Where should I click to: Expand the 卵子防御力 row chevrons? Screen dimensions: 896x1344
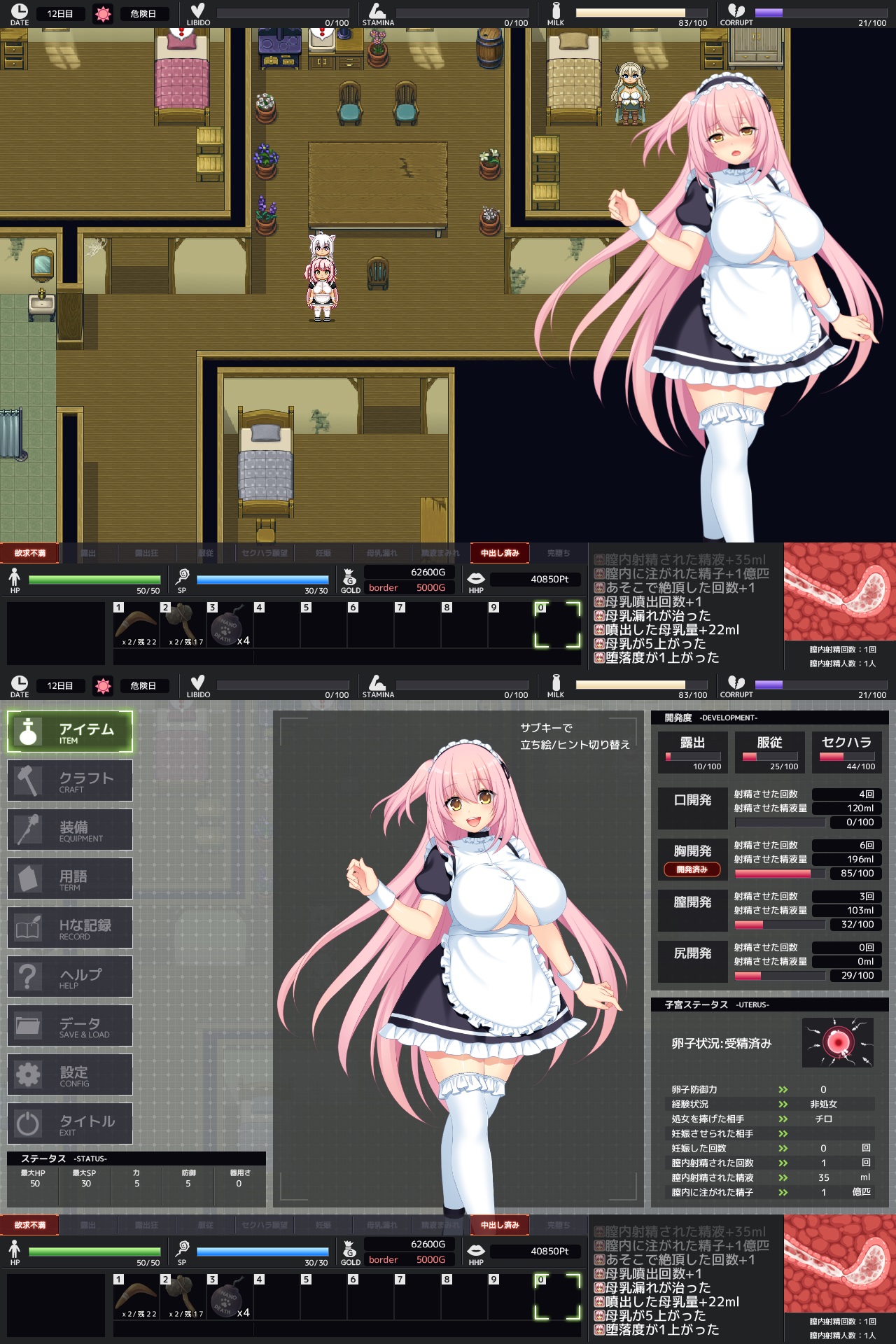783,1089
